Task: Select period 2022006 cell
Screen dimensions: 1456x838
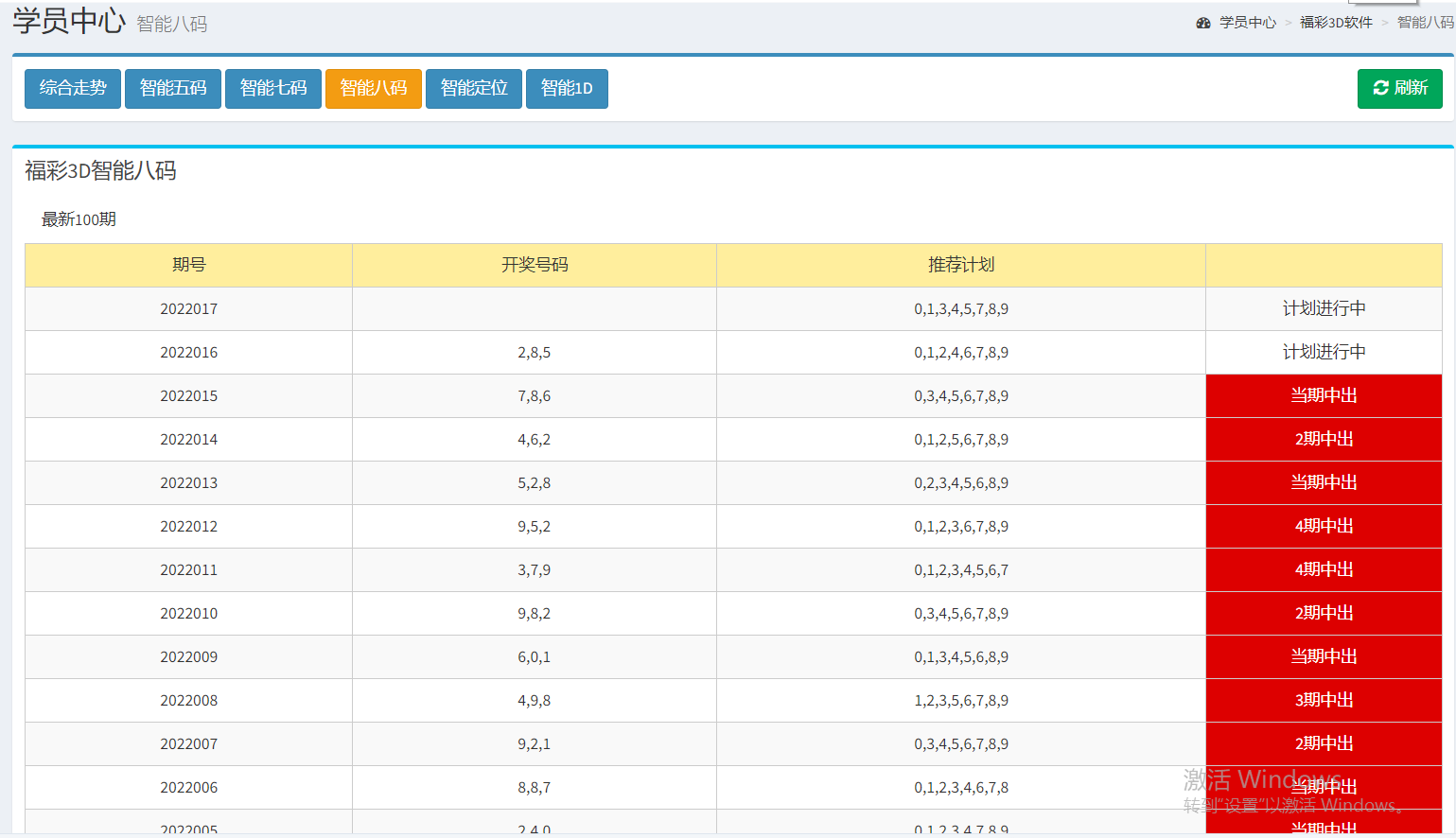Action: [x=189, y=788]
